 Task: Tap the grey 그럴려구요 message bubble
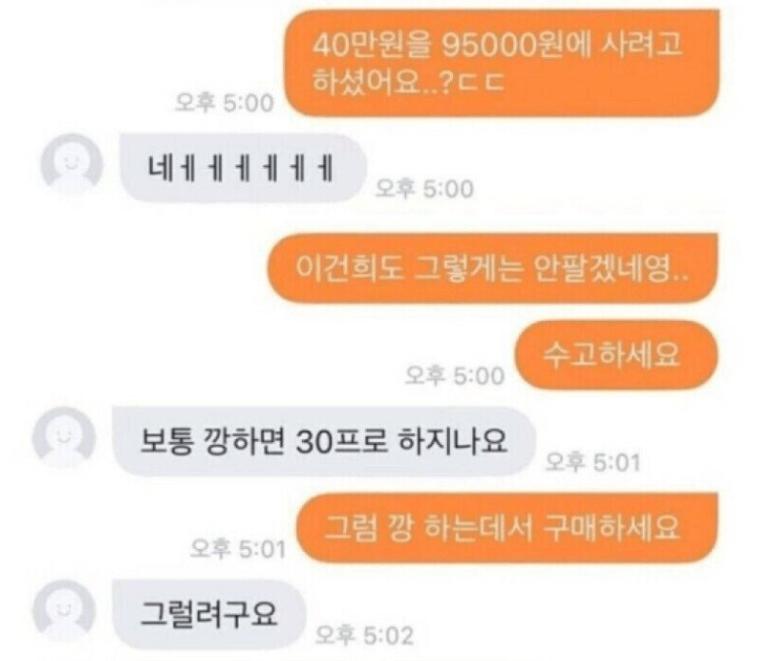pyautogui.click(x=210, y=614)
